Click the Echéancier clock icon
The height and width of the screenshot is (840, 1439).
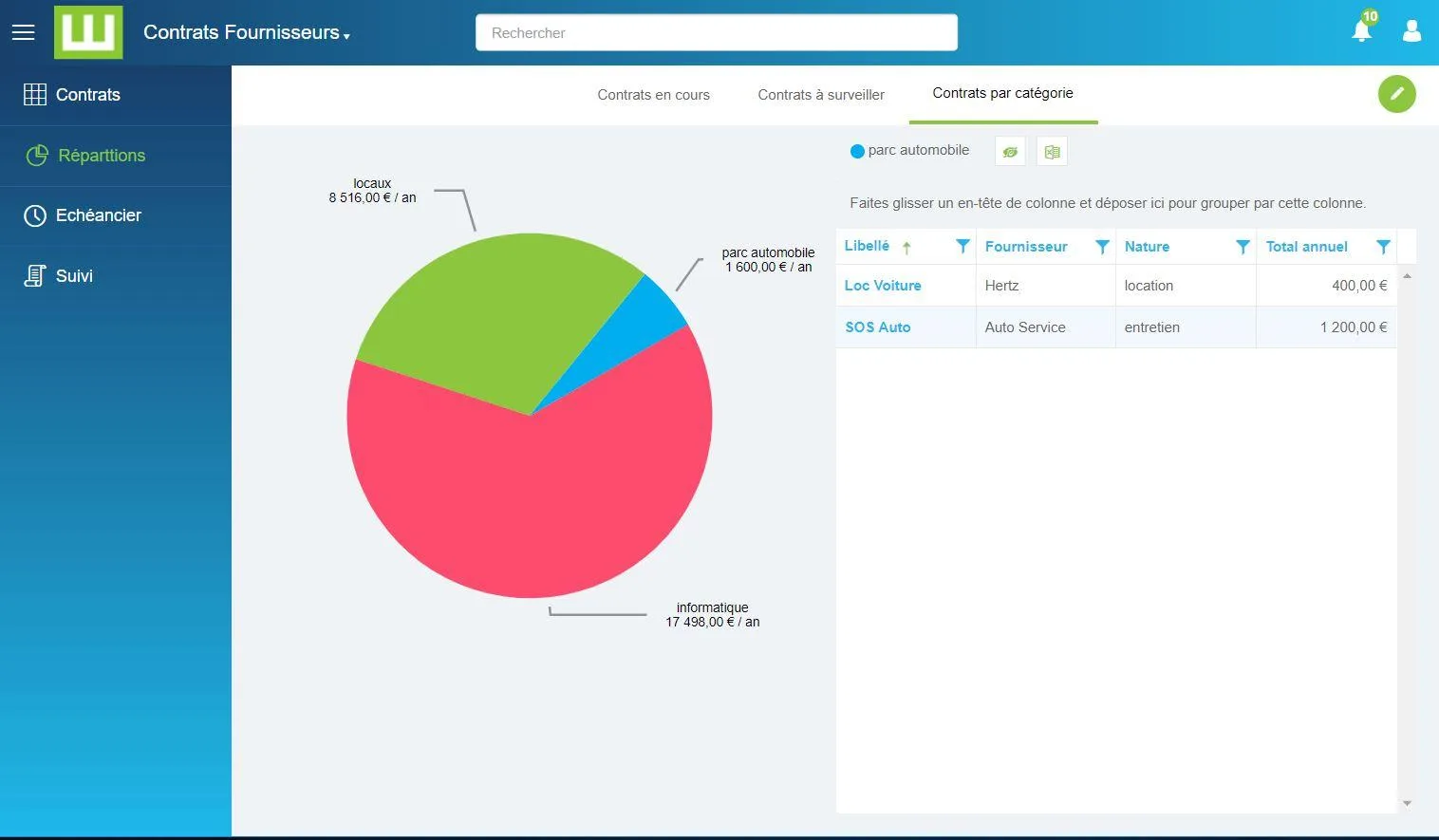[x=35, y=215]
